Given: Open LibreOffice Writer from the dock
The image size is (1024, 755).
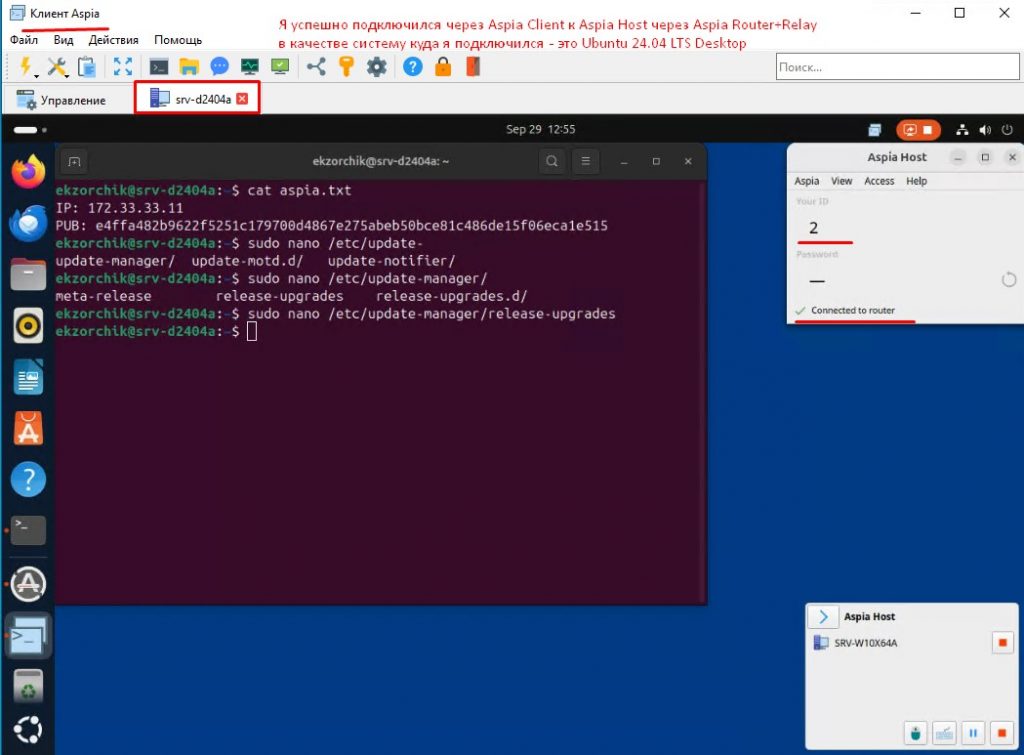Looking at the screenshot, I should [28, 378].
